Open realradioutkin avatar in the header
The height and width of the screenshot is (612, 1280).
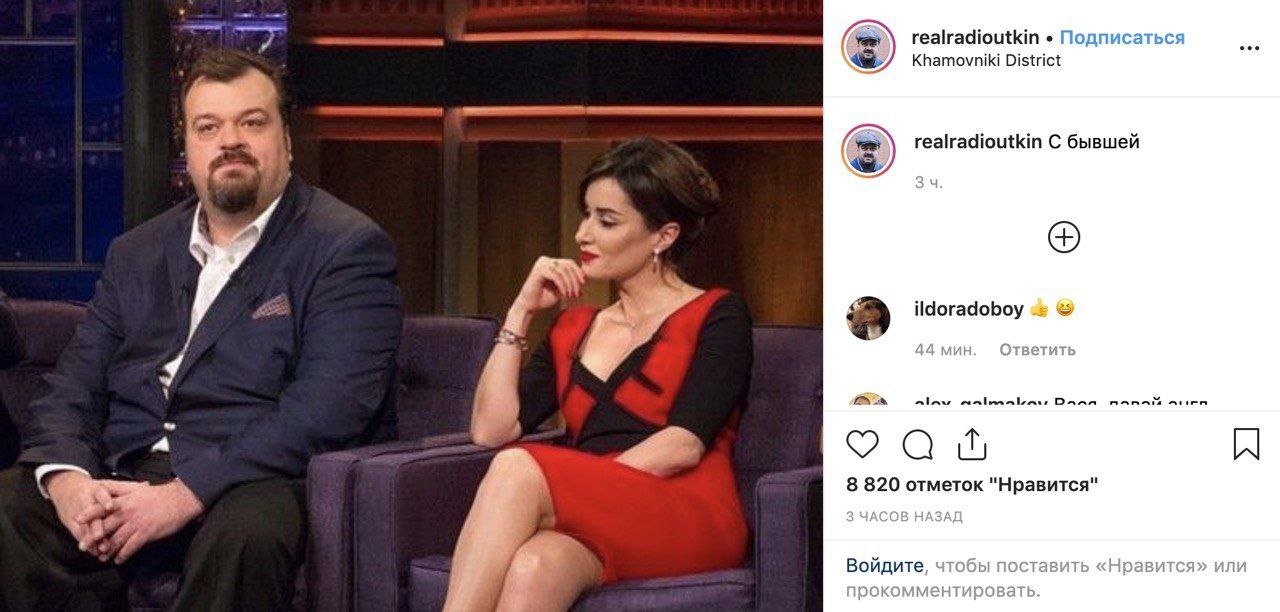tap(868, 47)
